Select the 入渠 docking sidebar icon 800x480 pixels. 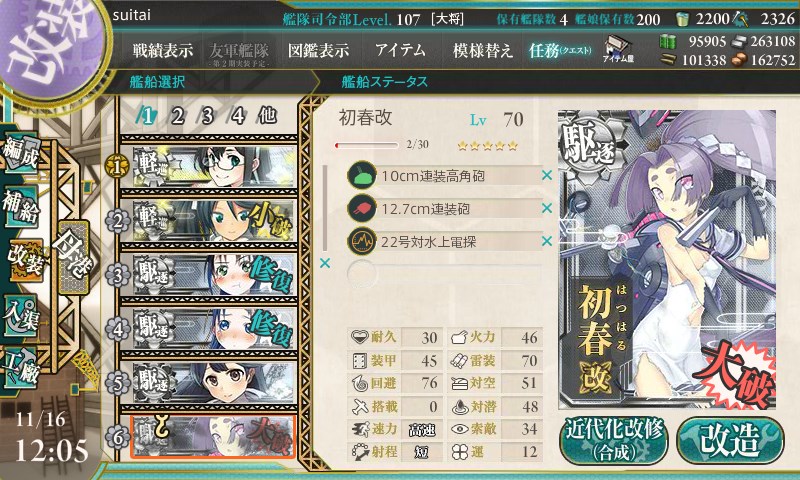(21, 315)
